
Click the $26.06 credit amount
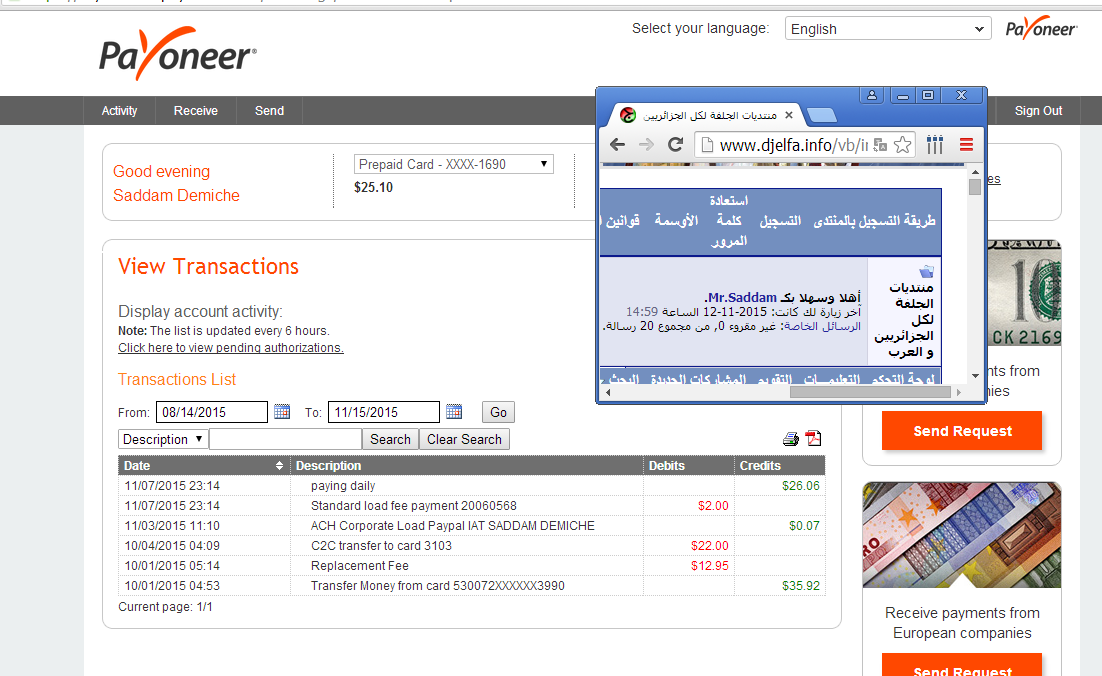pyautogui.click(x=800, y=486)
